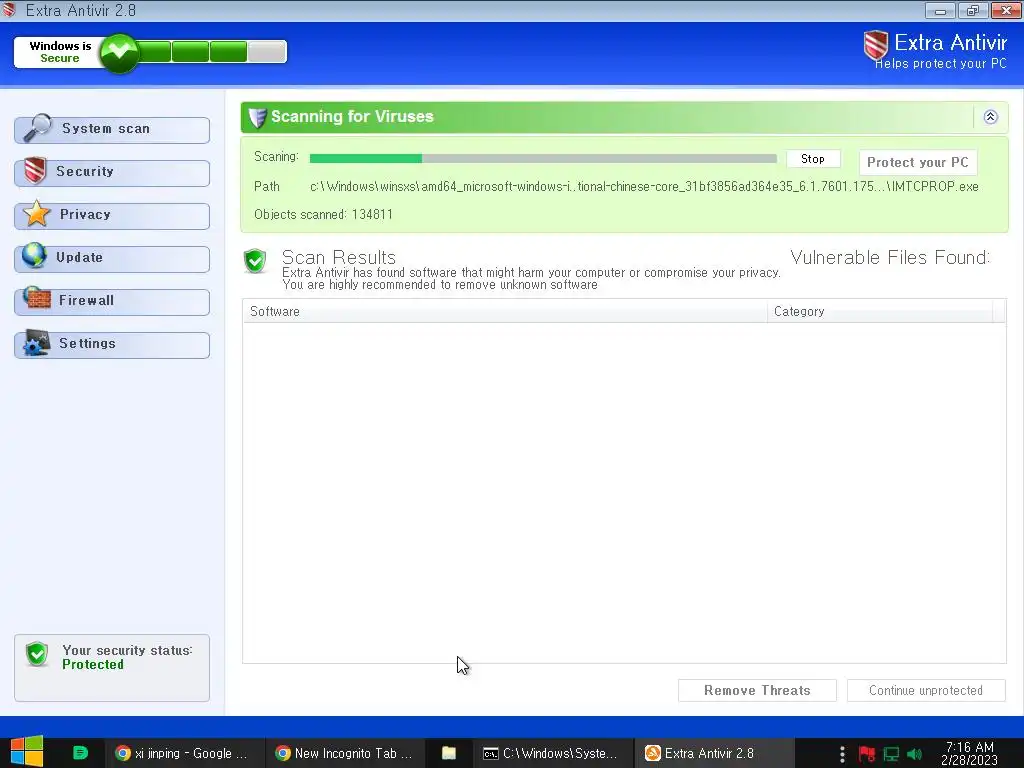1024x768 pixels.
Task: Open the Security section
Action: 112,172
